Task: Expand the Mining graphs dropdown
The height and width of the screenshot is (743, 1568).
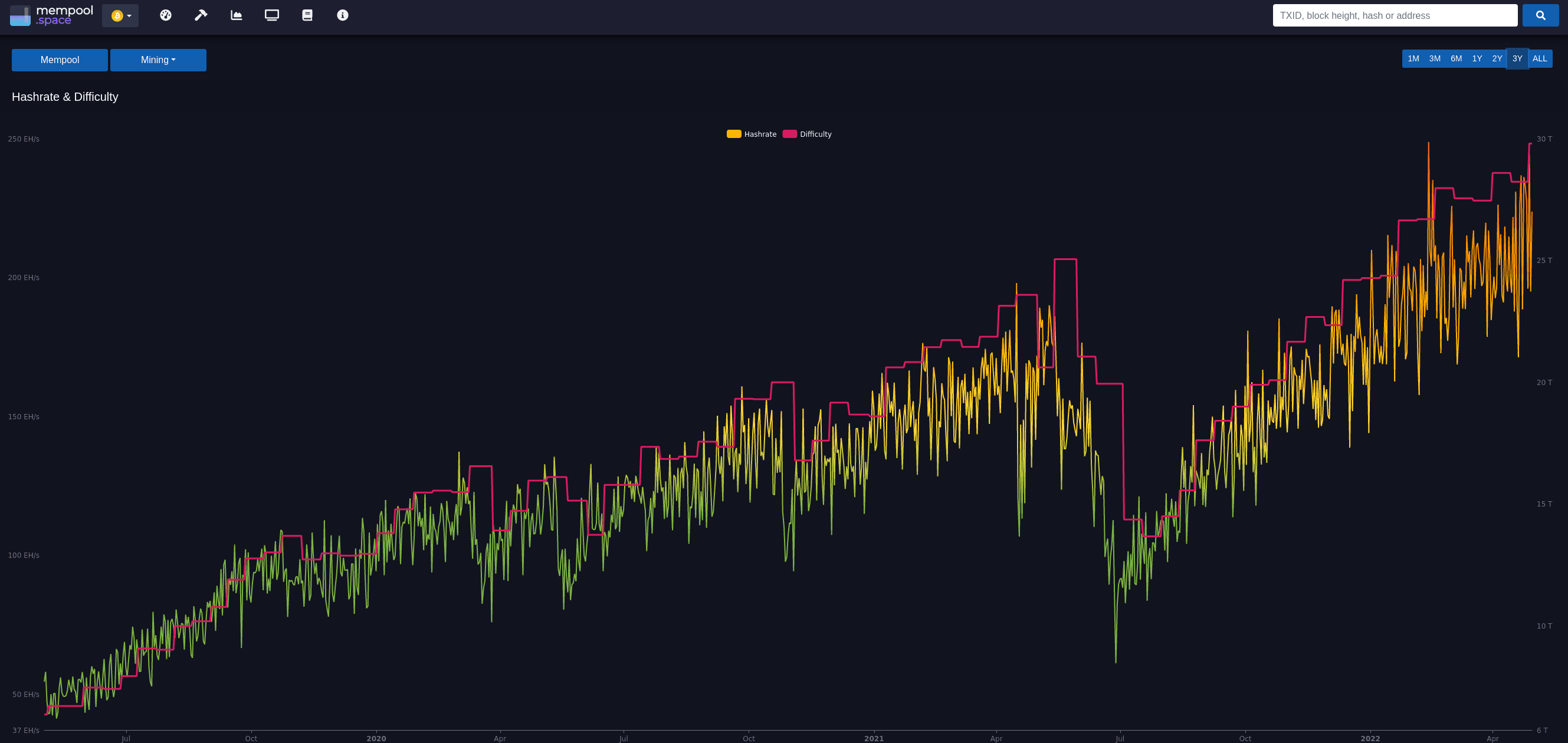Action: coord(158,60)
